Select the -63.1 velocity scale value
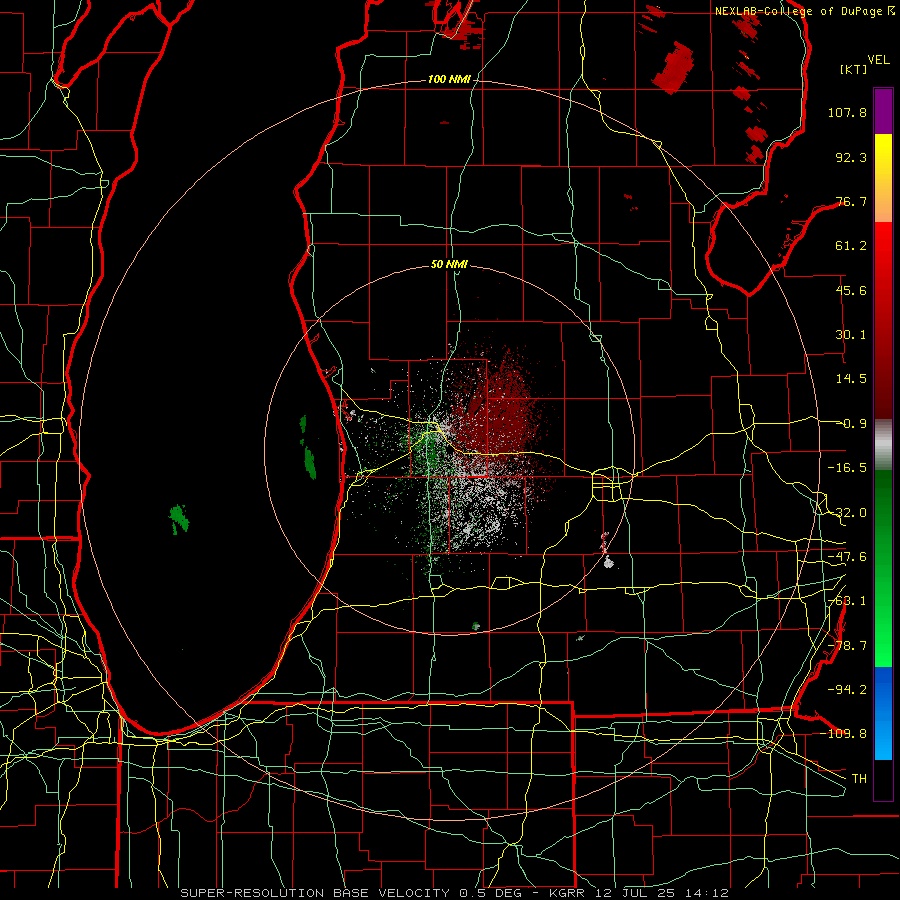This screenshot has height=900, width=900. (x=847, y=601)
